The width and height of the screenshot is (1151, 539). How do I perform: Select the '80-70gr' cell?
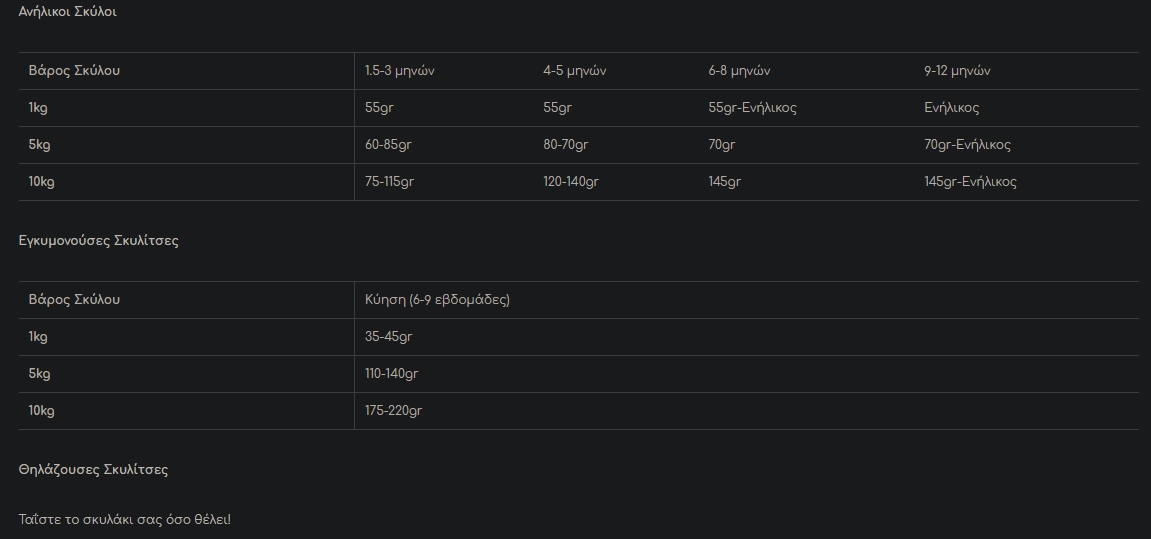[x=565, y=145]
